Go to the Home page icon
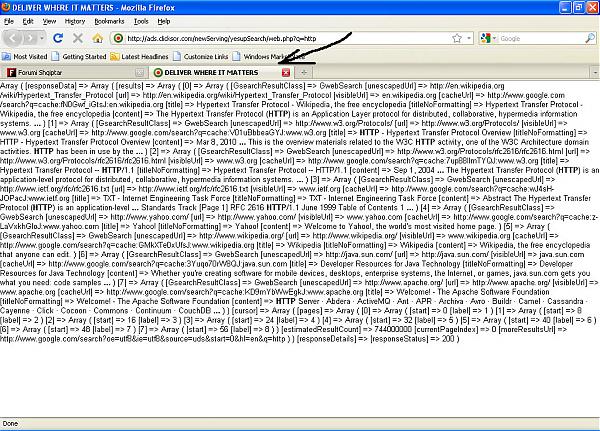 [98, 38]
